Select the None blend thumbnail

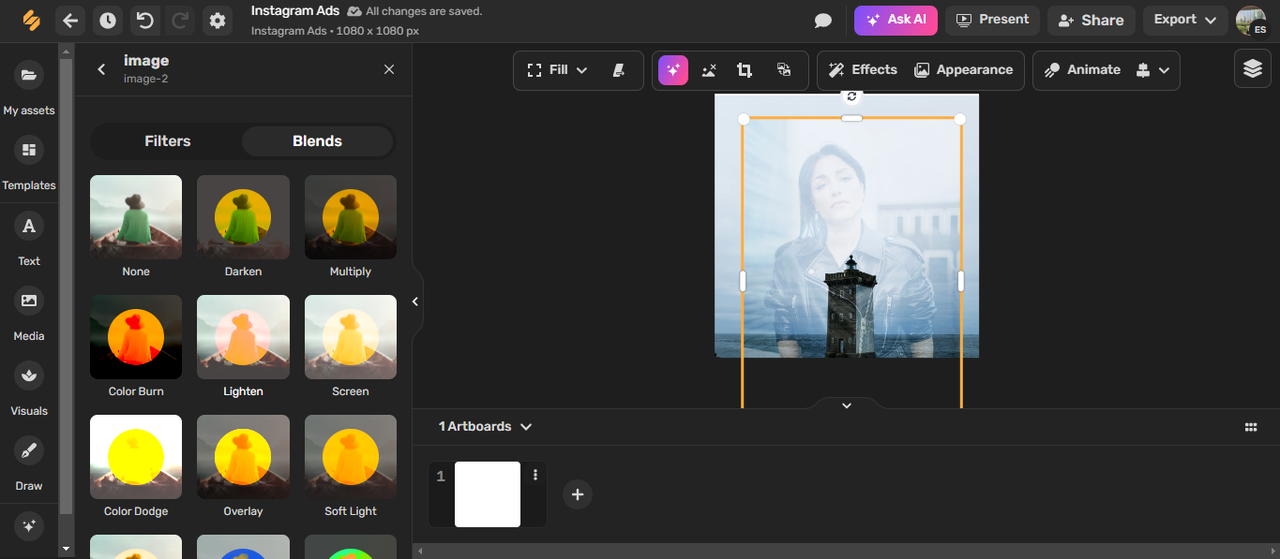[136, 218]
